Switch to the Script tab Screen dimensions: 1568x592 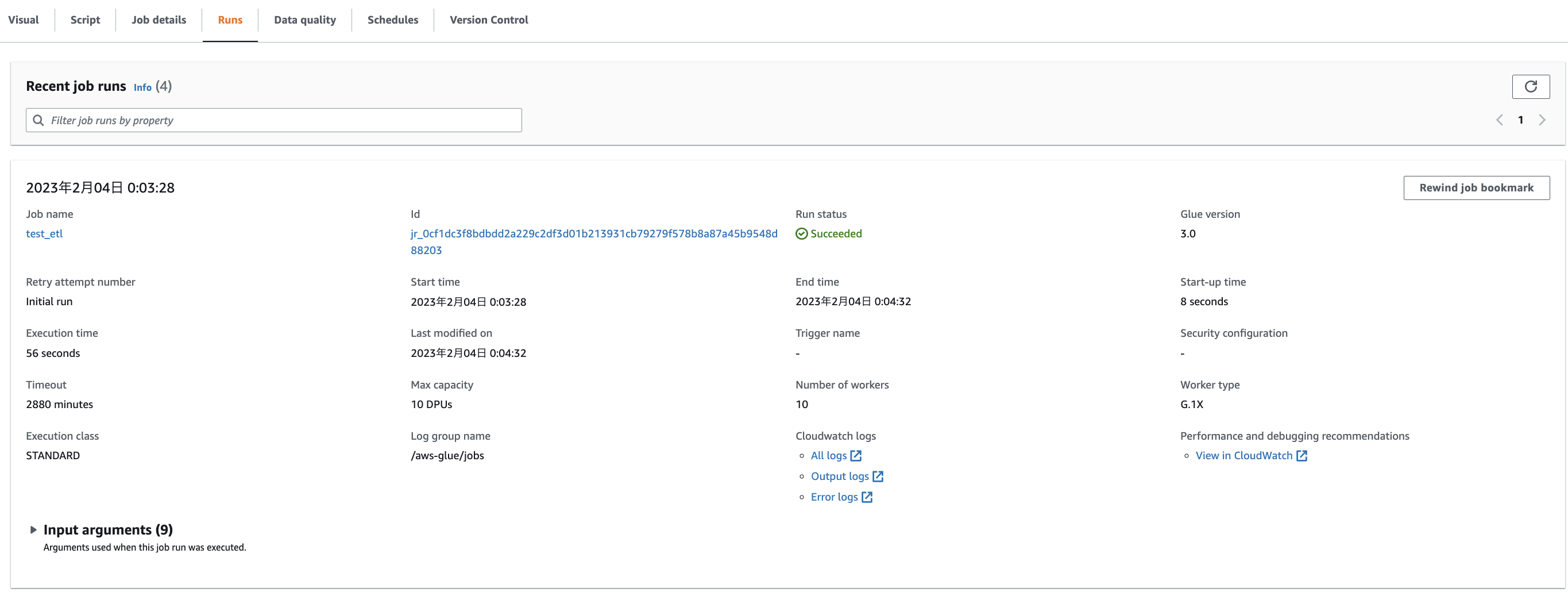pyautogui.click(x=85, y=20)
